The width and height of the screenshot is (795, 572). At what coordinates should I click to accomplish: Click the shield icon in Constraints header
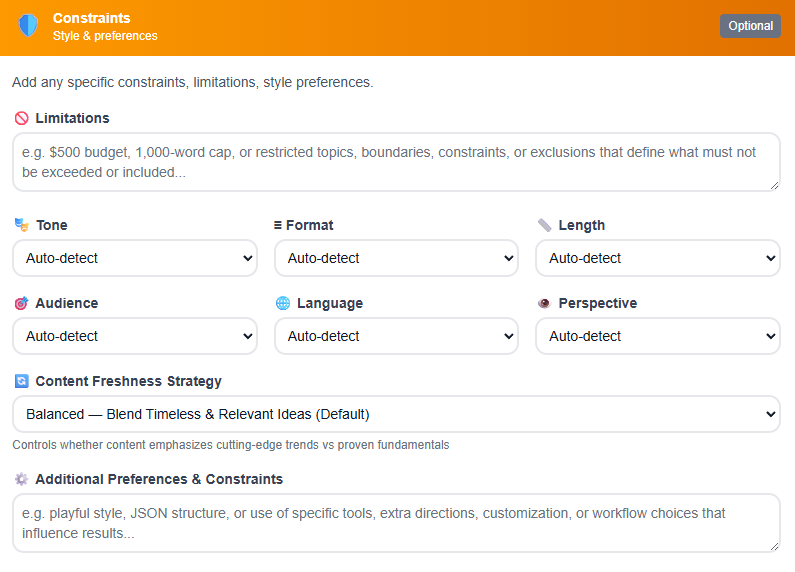[28, 27]
